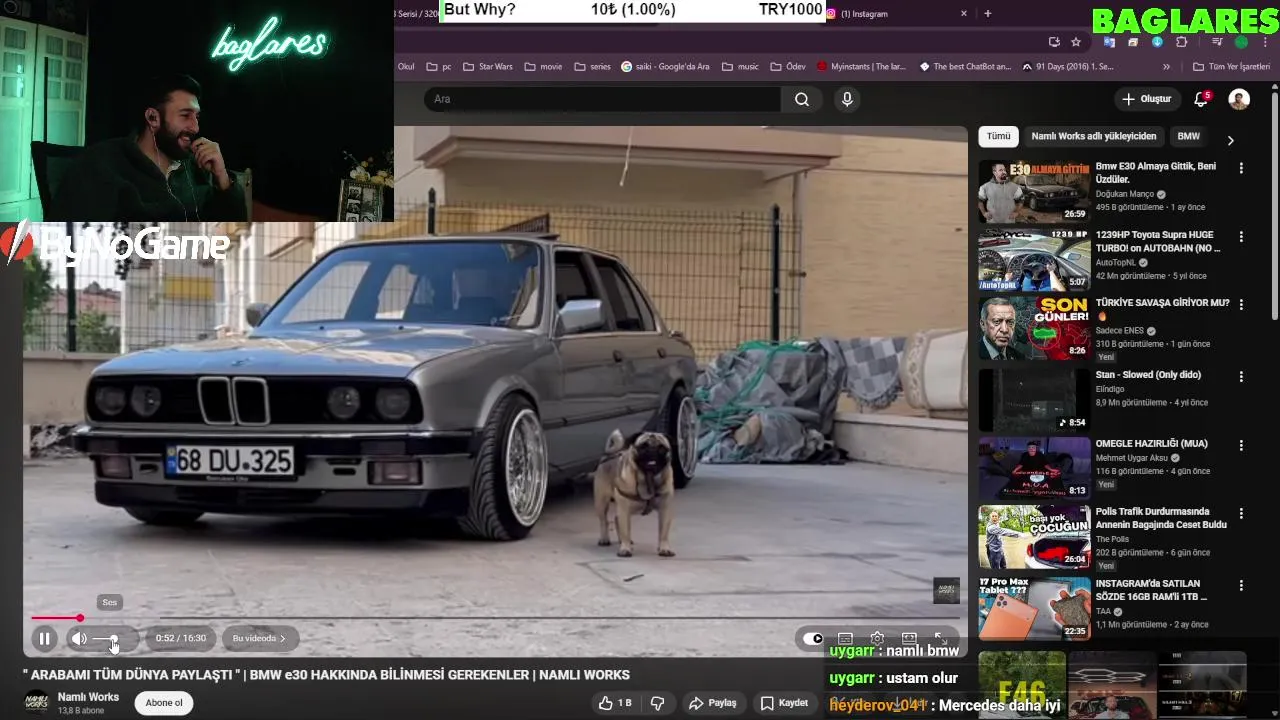Mute the video with the speaker icon
Viewport: 1280px width, 720px height.
79,638
